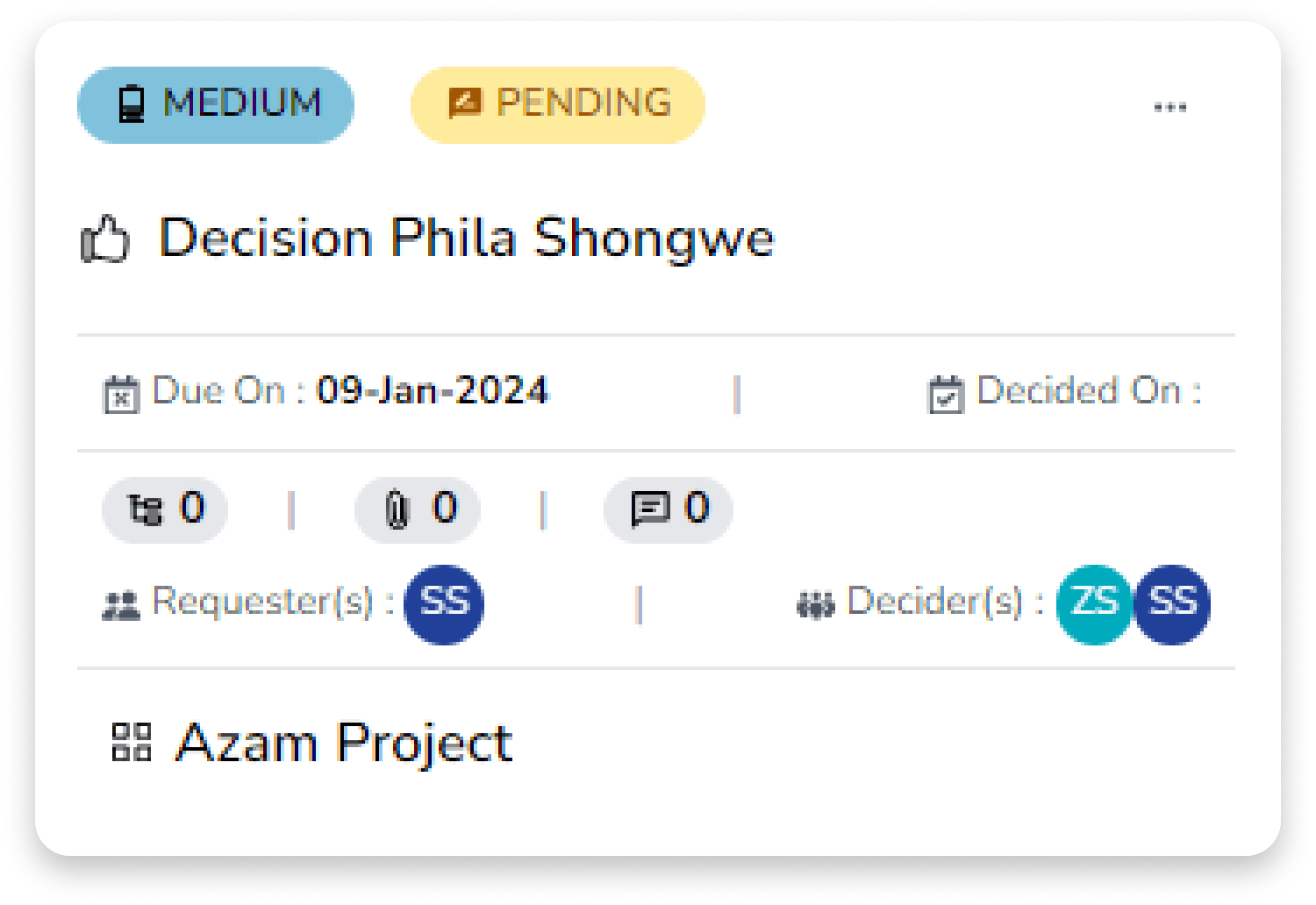
Task: Click the SS decider avatar
Action: pyautogui.click(x=1172, y=603)
